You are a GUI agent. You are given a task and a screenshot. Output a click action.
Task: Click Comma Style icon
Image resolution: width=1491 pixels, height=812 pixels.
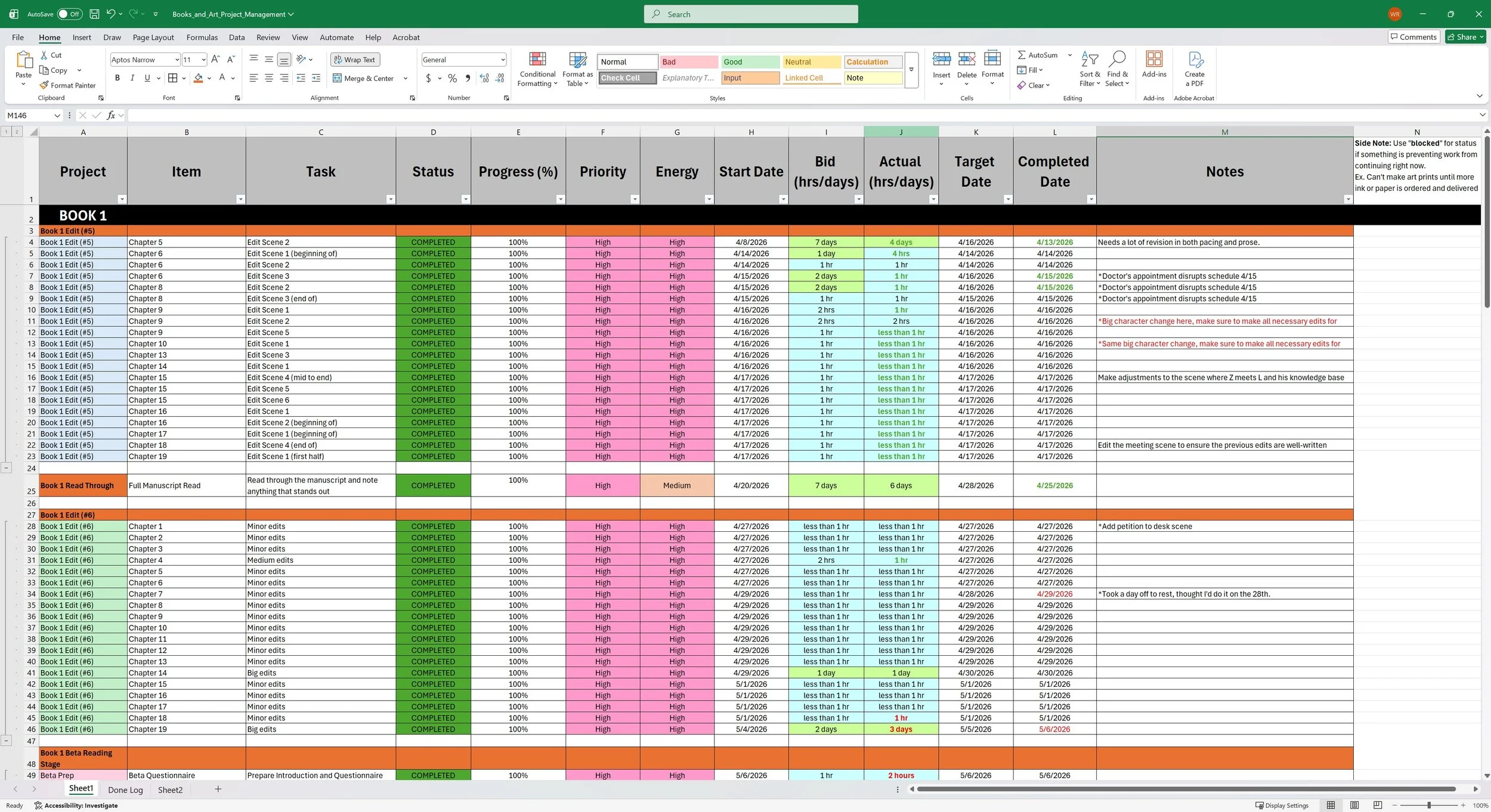tap(468, 78)
